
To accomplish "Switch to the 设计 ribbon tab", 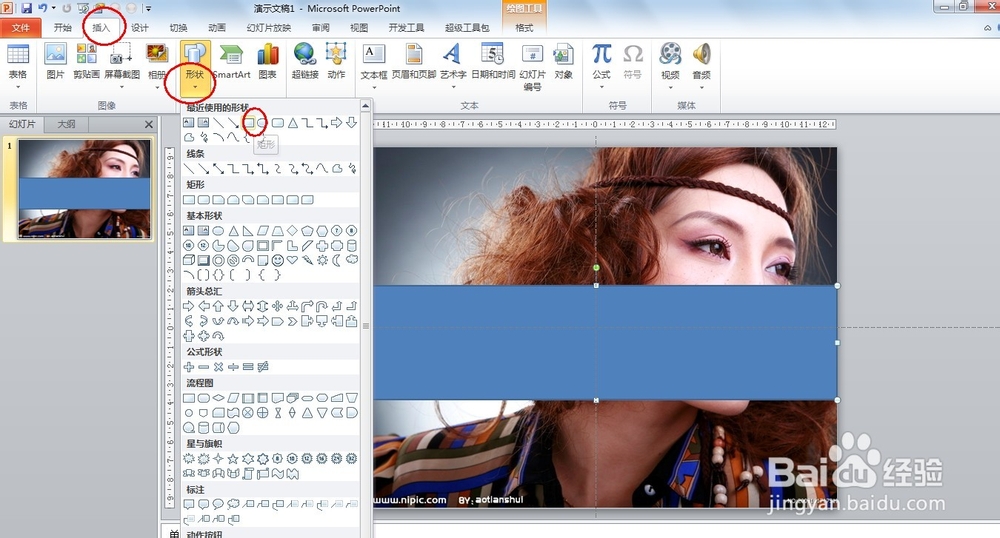I will [x=140, y=28].
